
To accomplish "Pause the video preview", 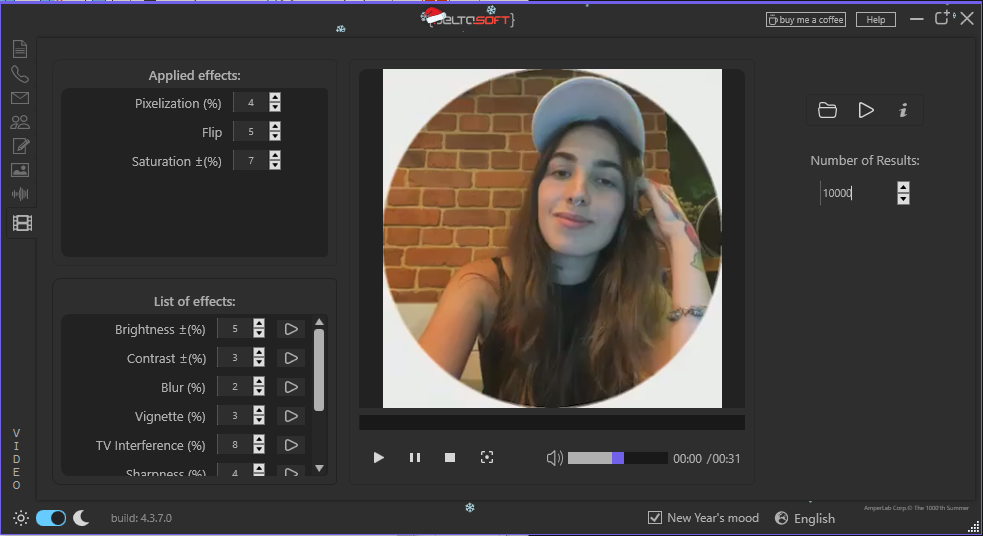I will pyautogui.click(x=415, y=458).
